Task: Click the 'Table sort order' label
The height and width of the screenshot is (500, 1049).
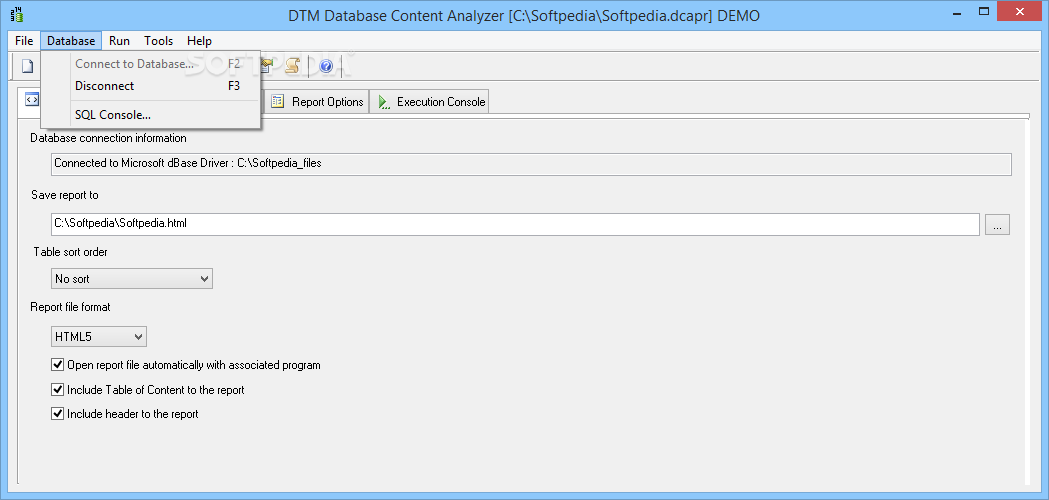Action: point(70,252)
